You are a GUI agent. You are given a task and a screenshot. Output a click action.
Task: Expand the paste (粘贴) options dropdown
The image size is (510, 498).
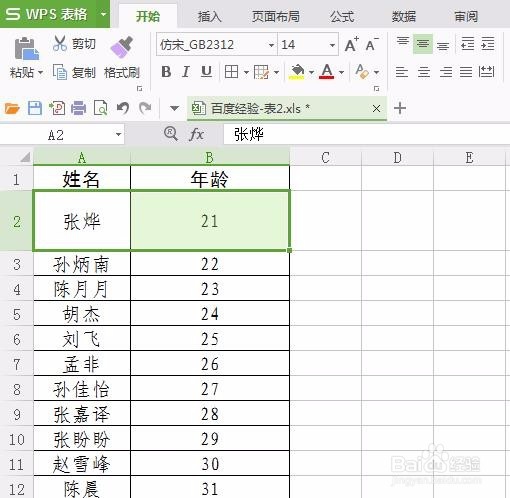[x=40, y=72]
